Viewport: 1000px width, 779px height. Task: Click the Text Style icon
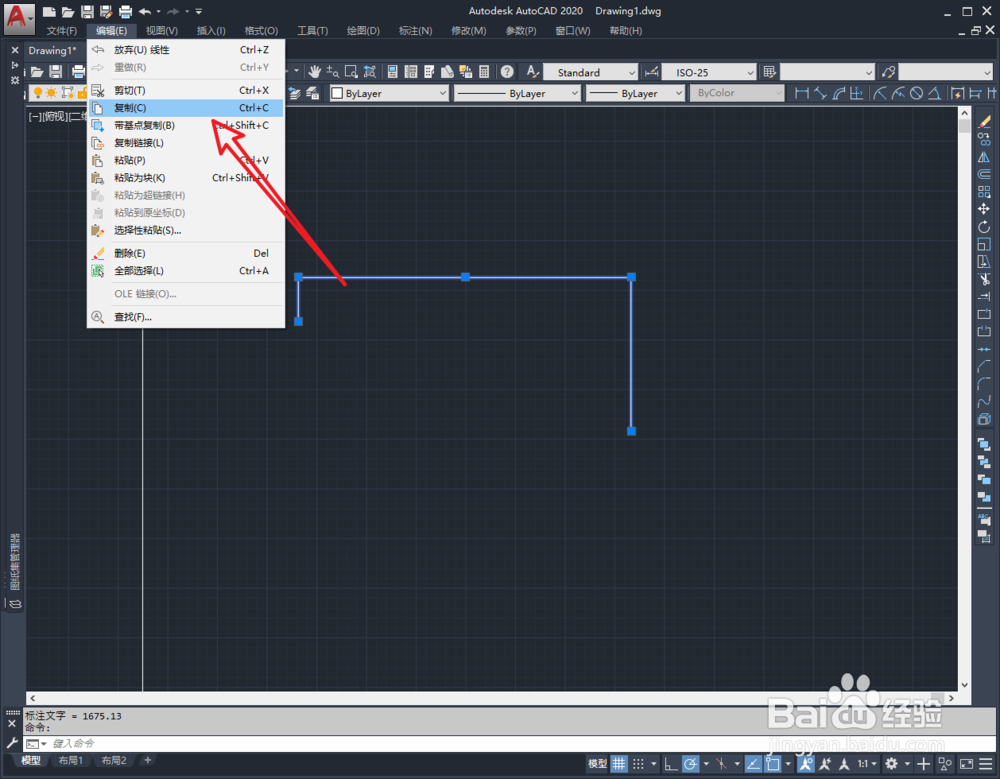(533, 72)
